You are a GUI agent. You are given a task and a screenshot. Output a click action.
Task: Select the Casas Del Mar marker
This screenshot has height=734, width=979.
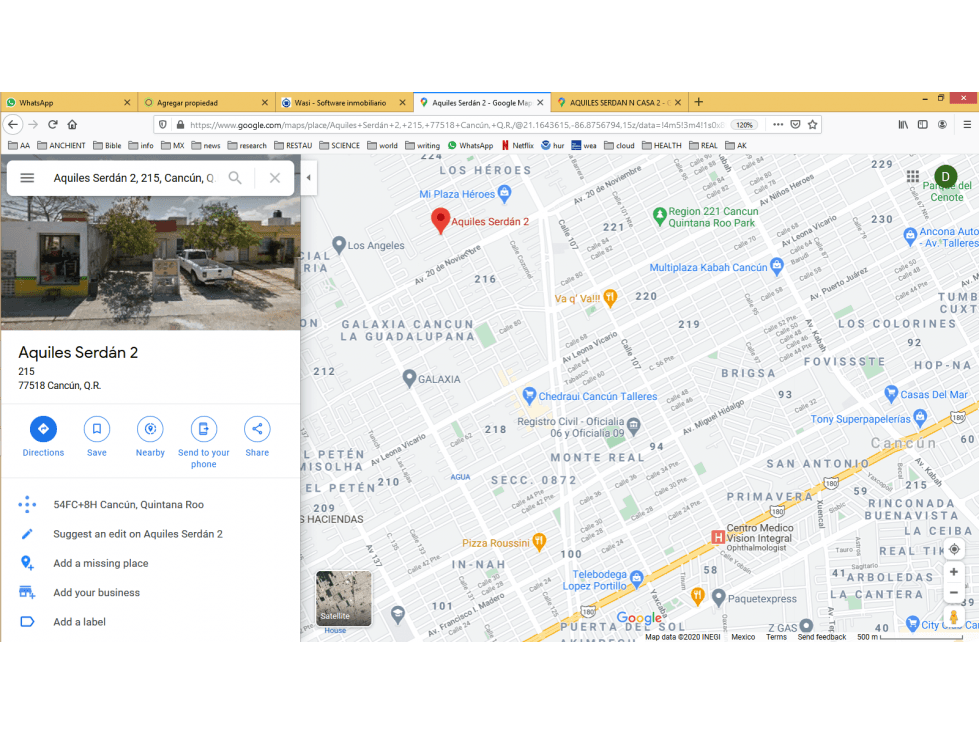tap(892, 394)
